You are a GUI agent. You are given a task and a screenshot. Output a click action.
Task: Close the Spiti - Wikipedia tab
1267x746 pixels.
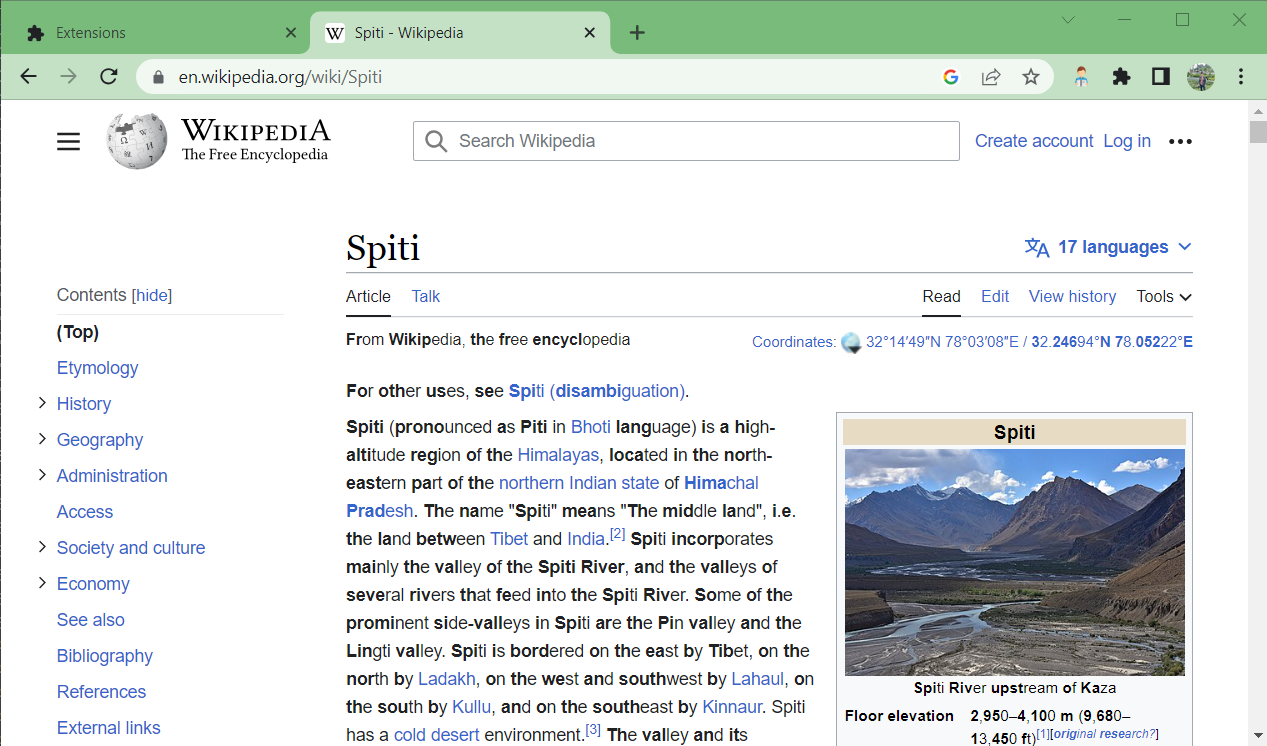click(590, 33)
